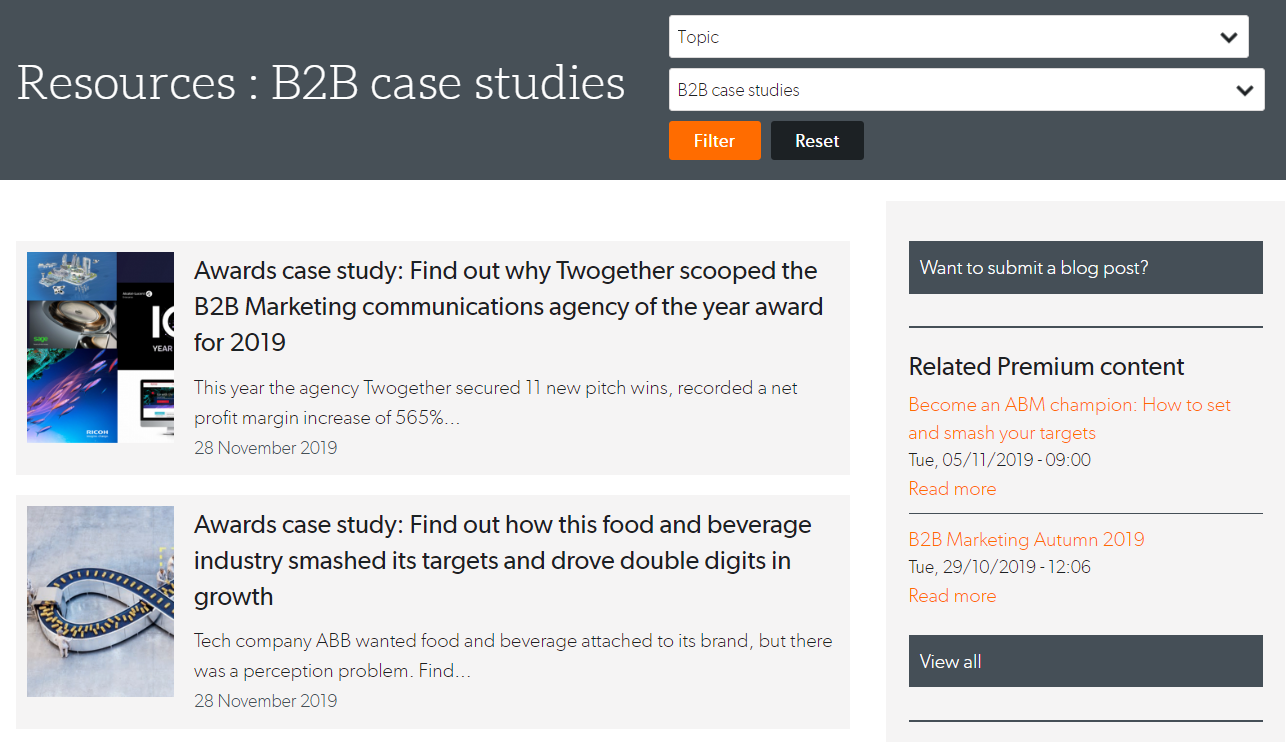
Task: Click the Twogether 11 new pitch wins summary
Action: tap(496, 402)
